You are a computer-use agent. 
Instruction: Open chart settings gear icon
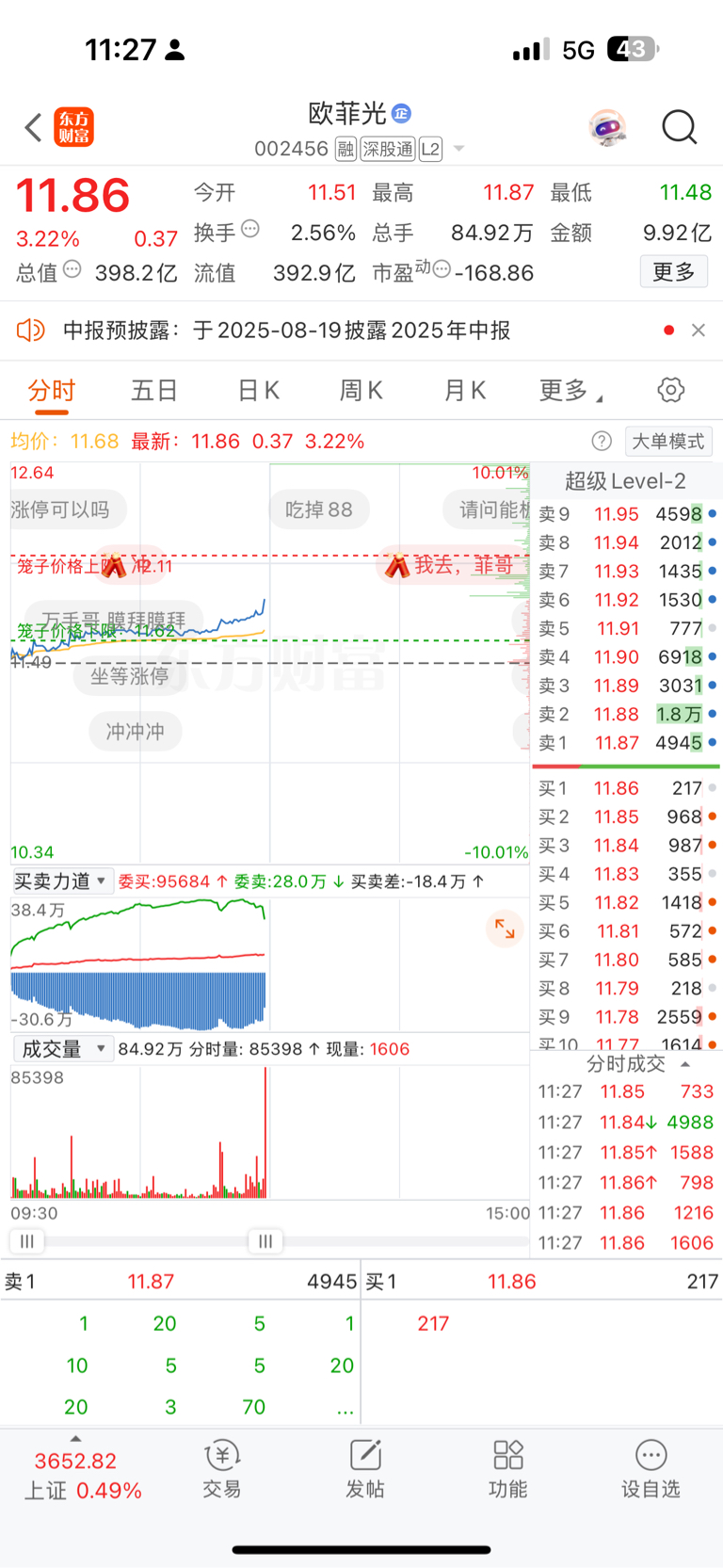(x=670, y=390)
